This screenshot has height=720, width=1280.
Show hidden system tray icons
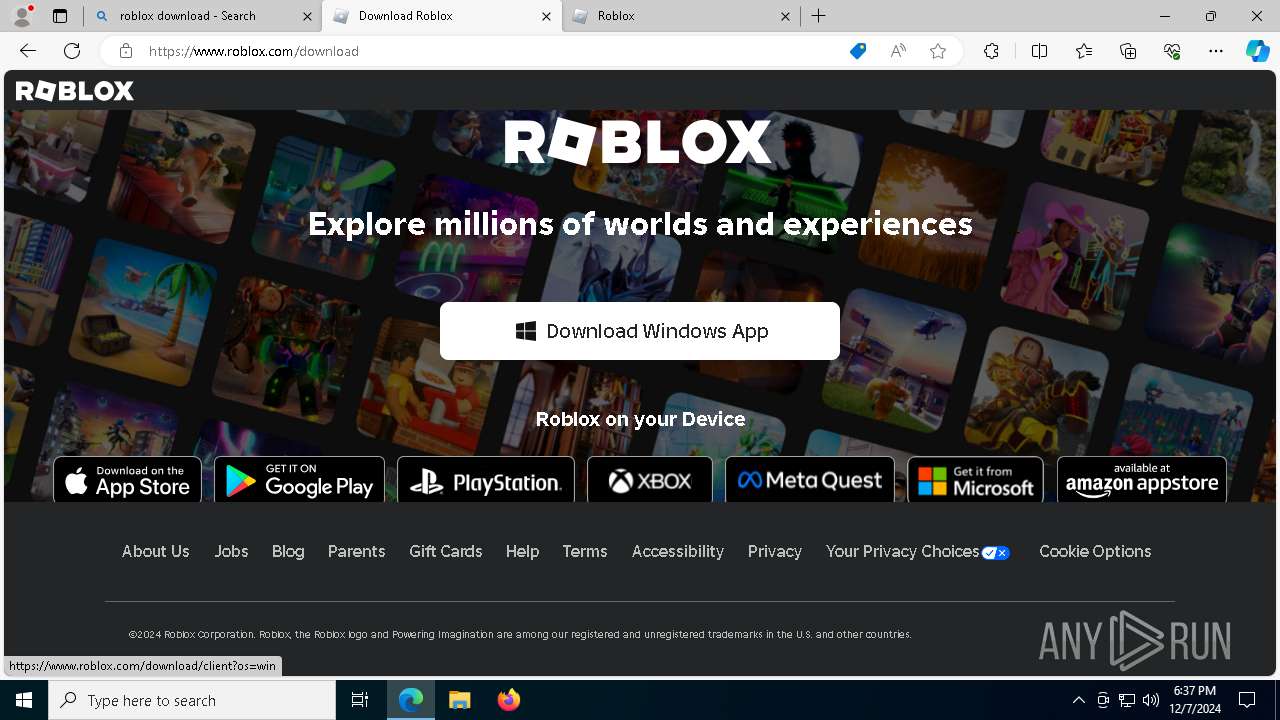pyautogui.click(x=1078, y=700)
